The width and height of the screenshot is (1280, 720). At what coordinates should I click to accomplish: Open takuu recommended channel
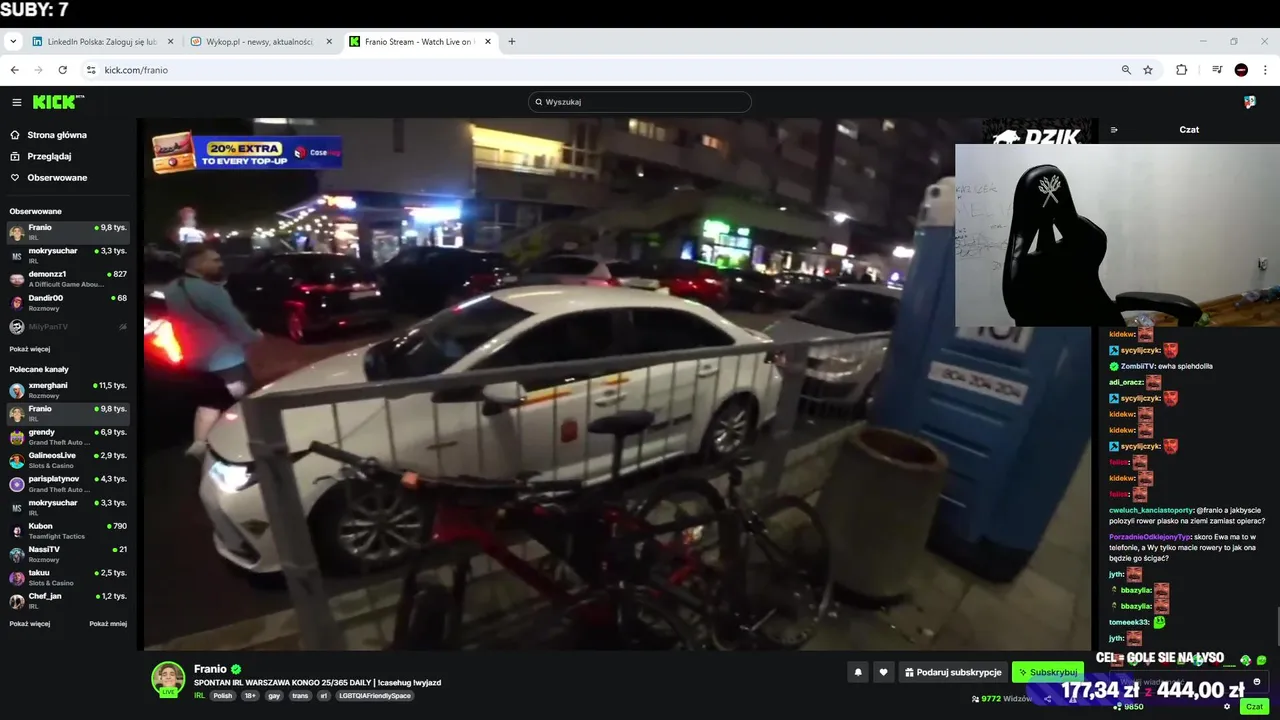click(x=68, y=577)
